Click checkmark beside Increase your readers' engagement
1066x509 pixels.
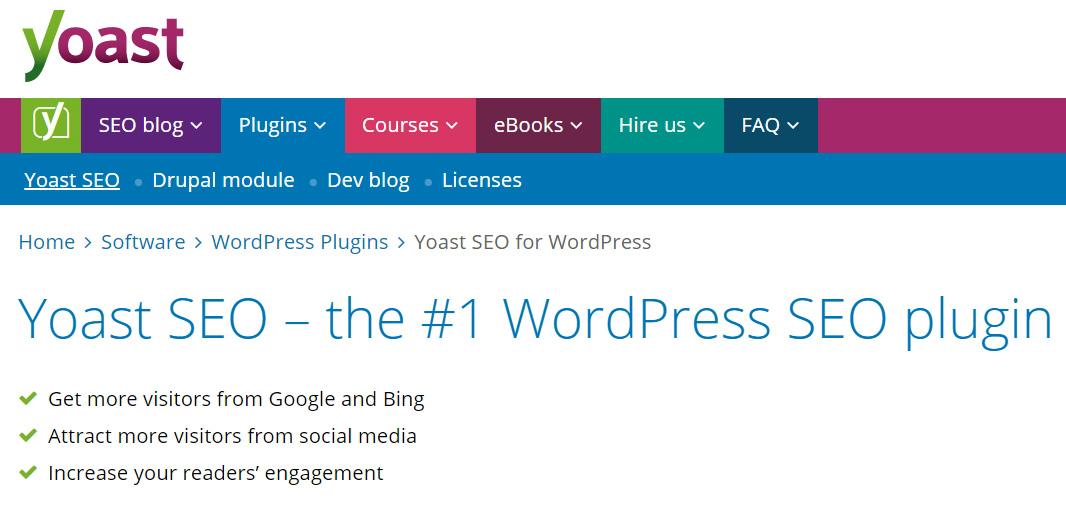tap(28, 471)
